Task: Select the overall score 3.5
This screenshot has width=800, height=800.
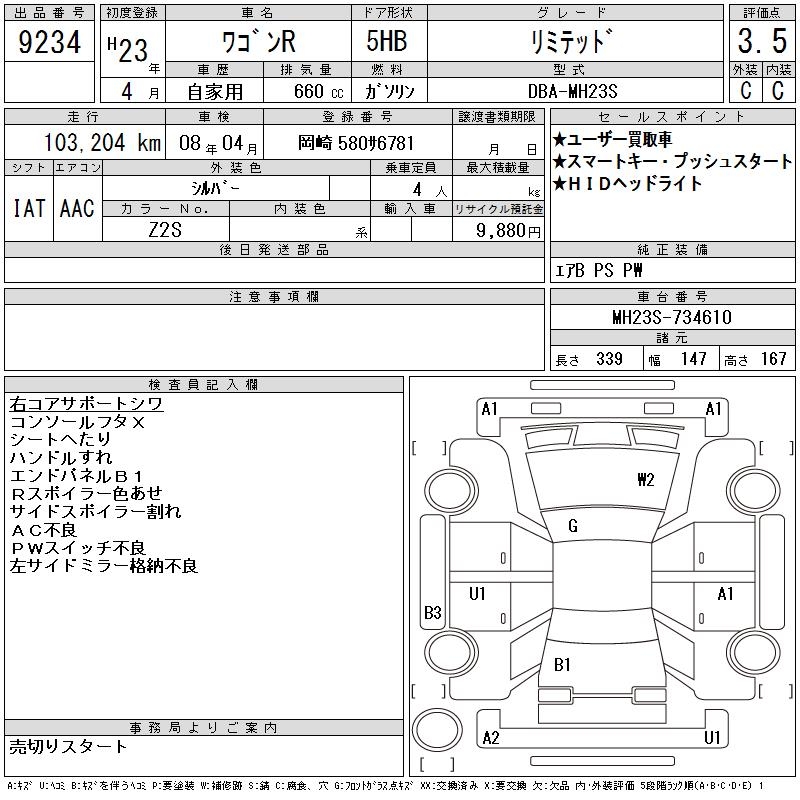Action: (762, 41)
